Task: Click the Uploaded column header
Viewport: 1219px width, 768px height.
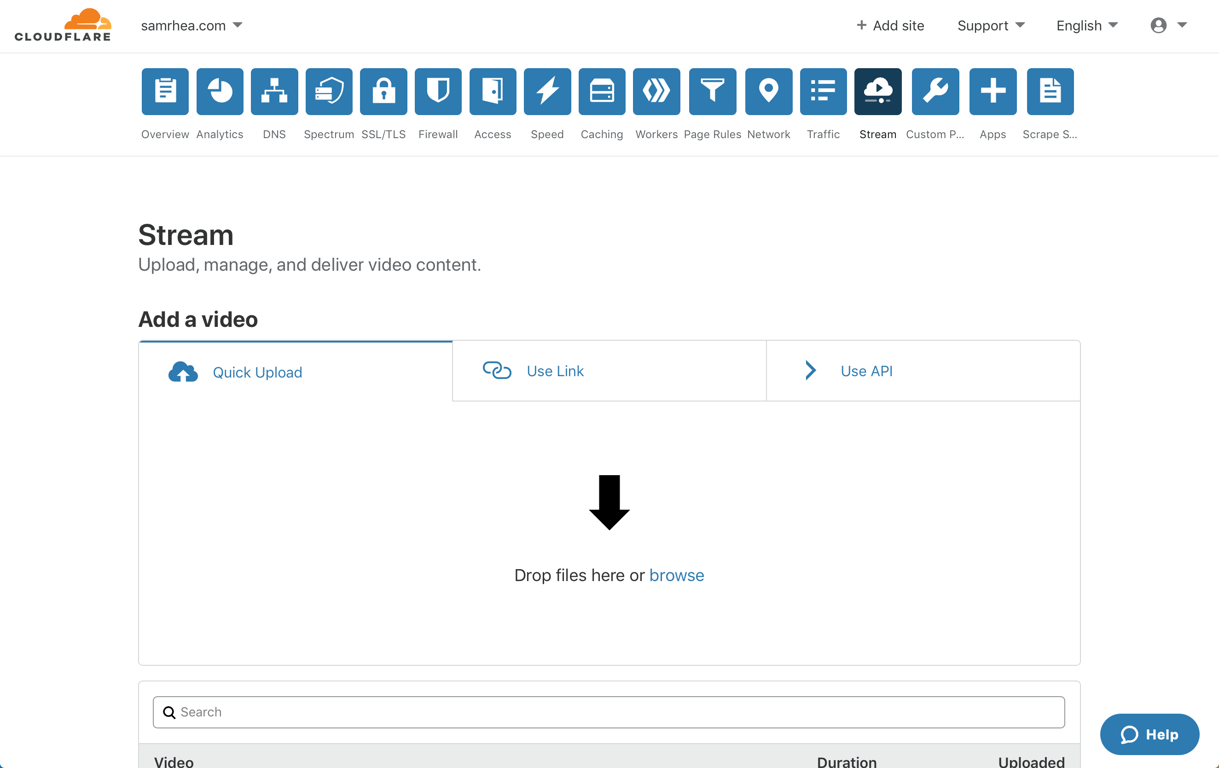Action: click(x=1031, y=761)
